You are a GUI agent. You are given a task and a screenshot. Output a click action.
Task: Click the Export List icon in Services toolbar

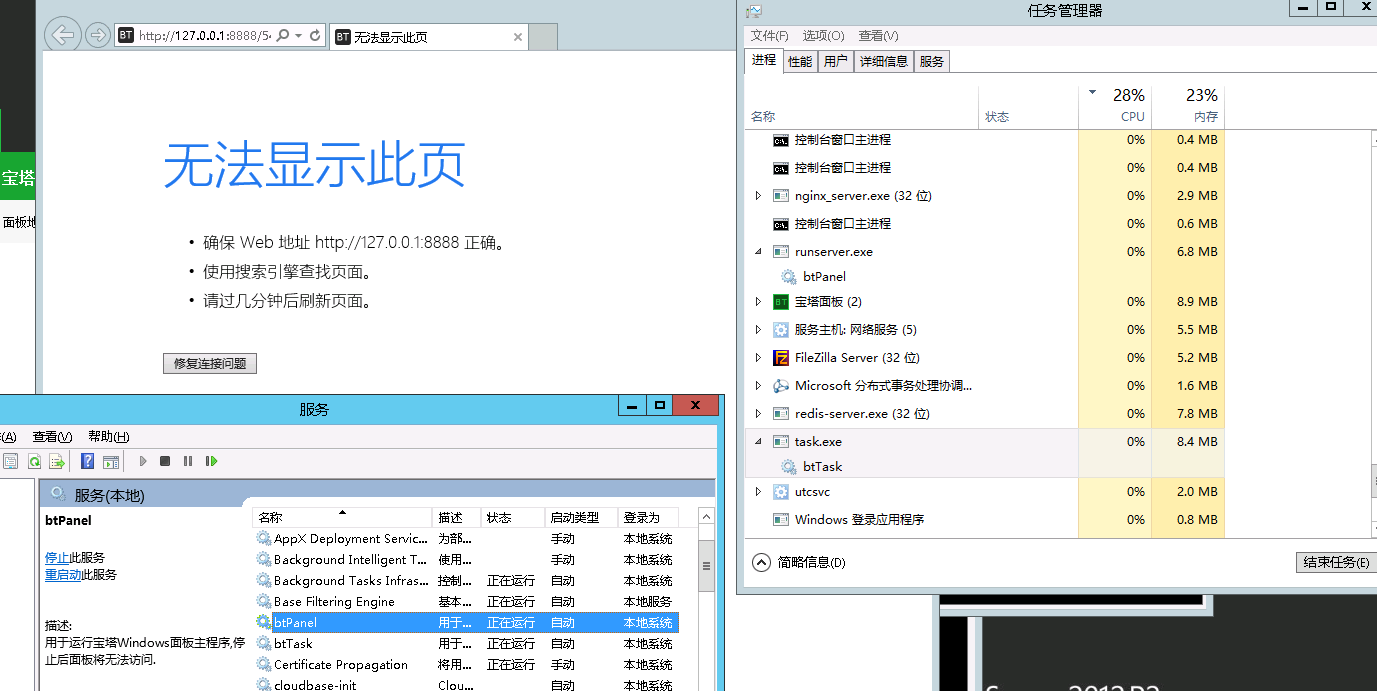(57, 461)
